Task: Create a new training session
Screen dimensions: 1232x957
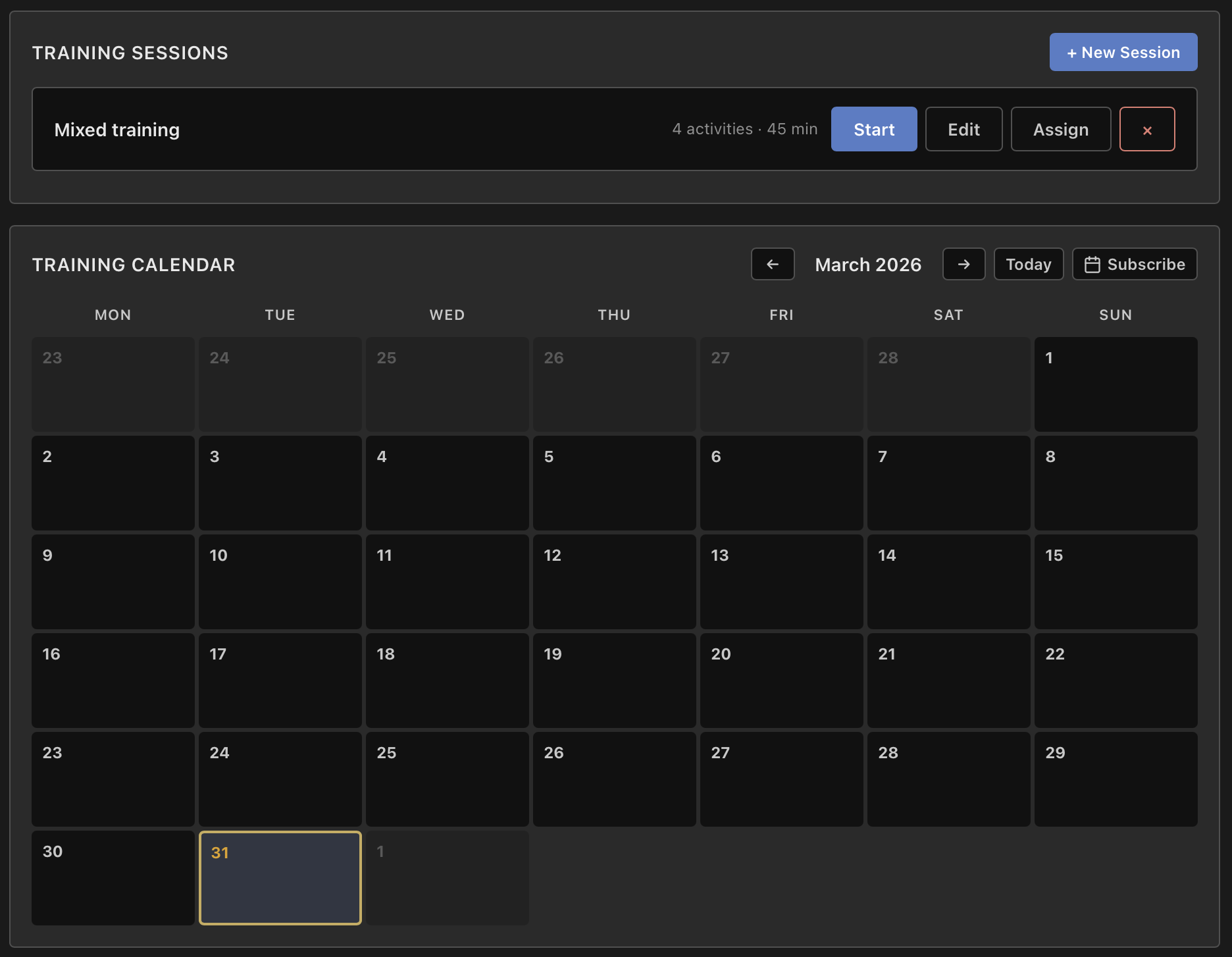Action: tap(1123, 52)
